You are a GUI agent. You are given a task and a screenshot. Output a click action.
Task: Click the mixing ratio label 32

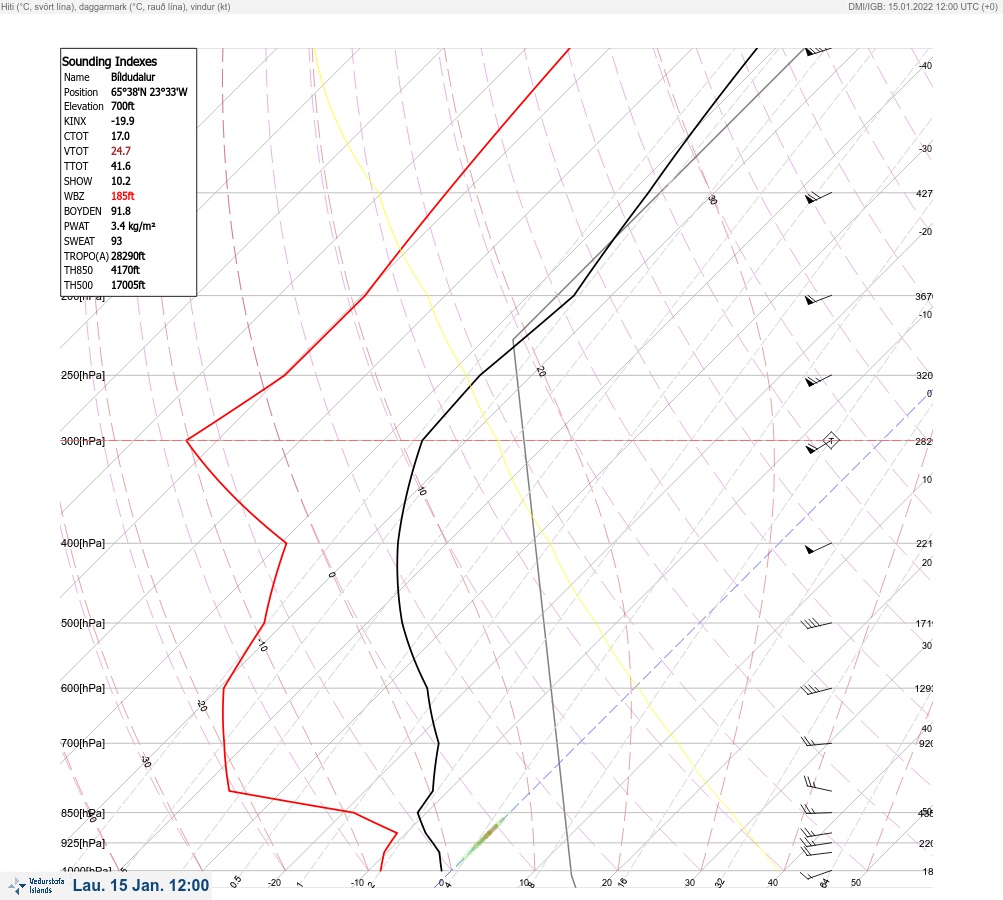[x=720, y=883]
